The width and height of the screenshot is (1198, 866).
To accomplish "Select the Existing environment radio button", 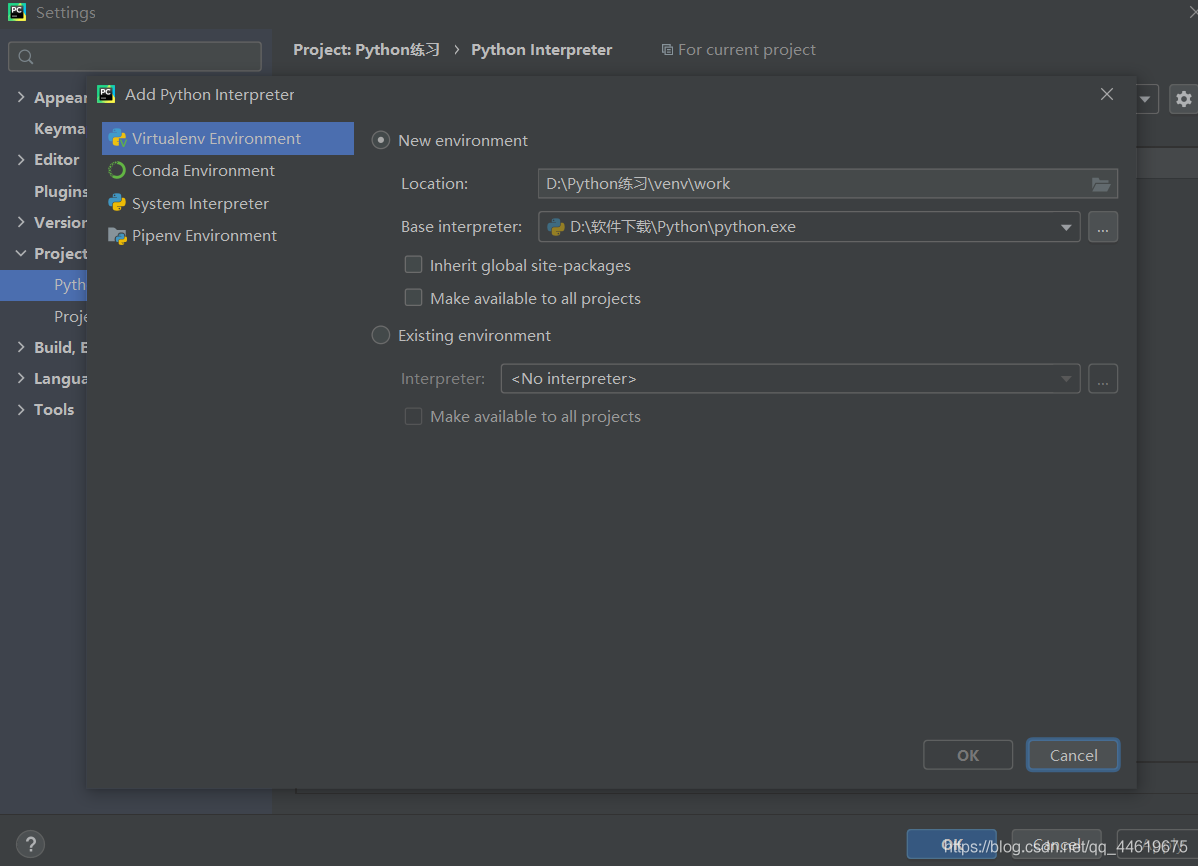I will point(380,335).
